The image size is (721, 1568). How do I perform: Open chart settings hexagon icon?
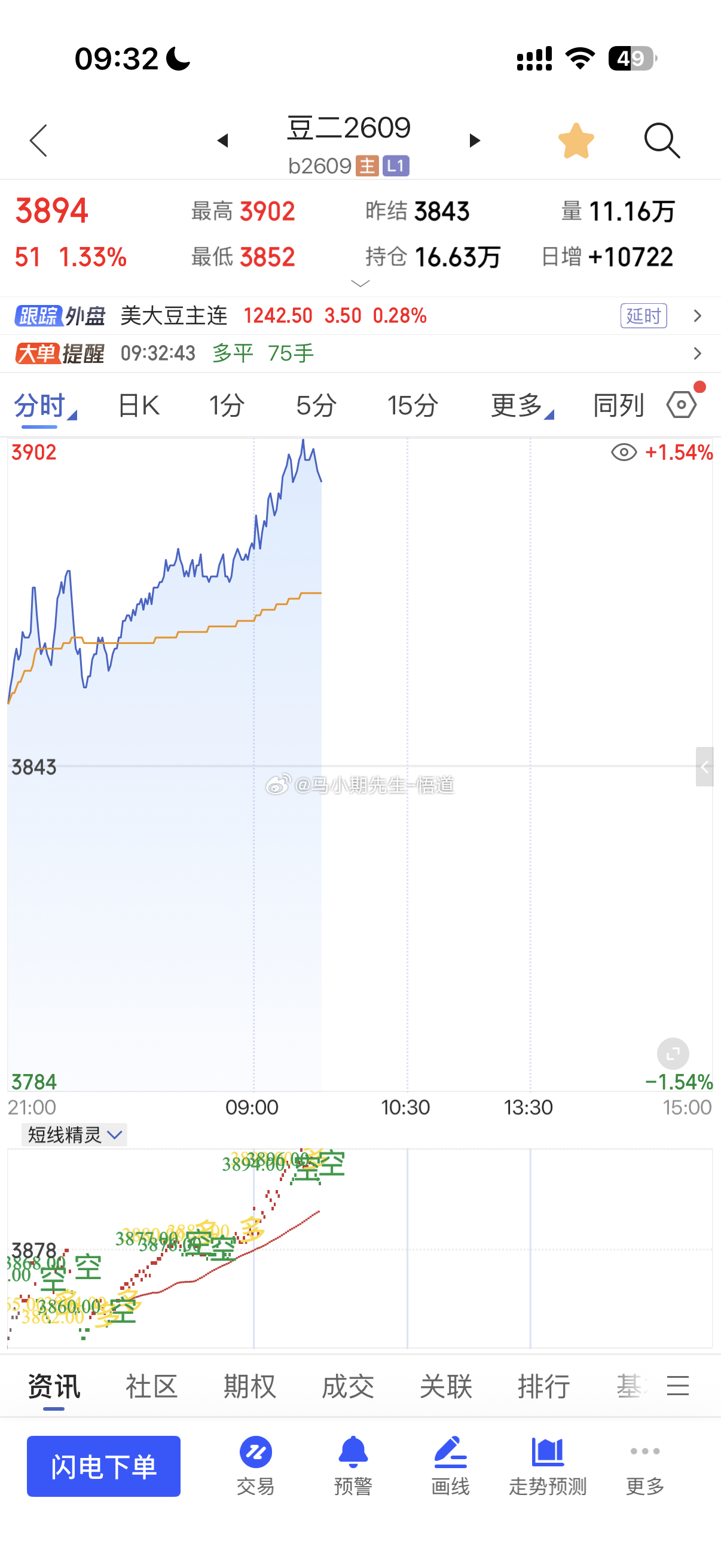click(x=682, y=404)
